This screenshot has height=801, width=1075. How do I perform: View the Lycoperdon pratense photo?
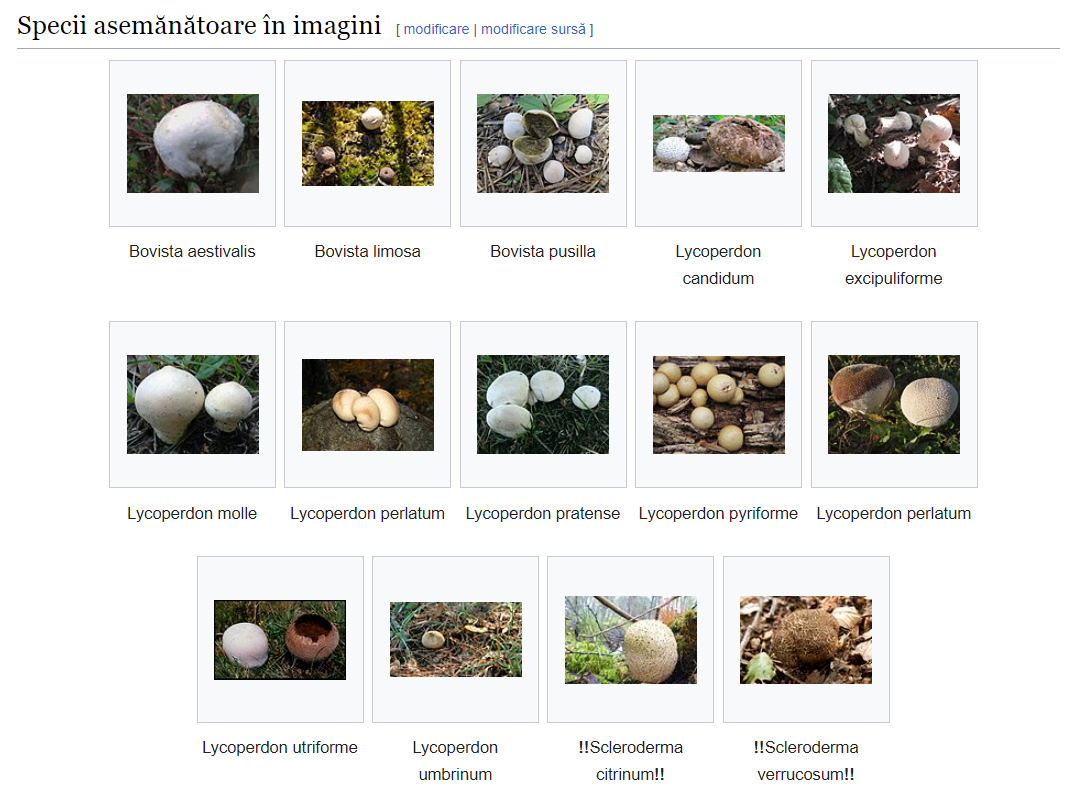[x=543, y=404]
